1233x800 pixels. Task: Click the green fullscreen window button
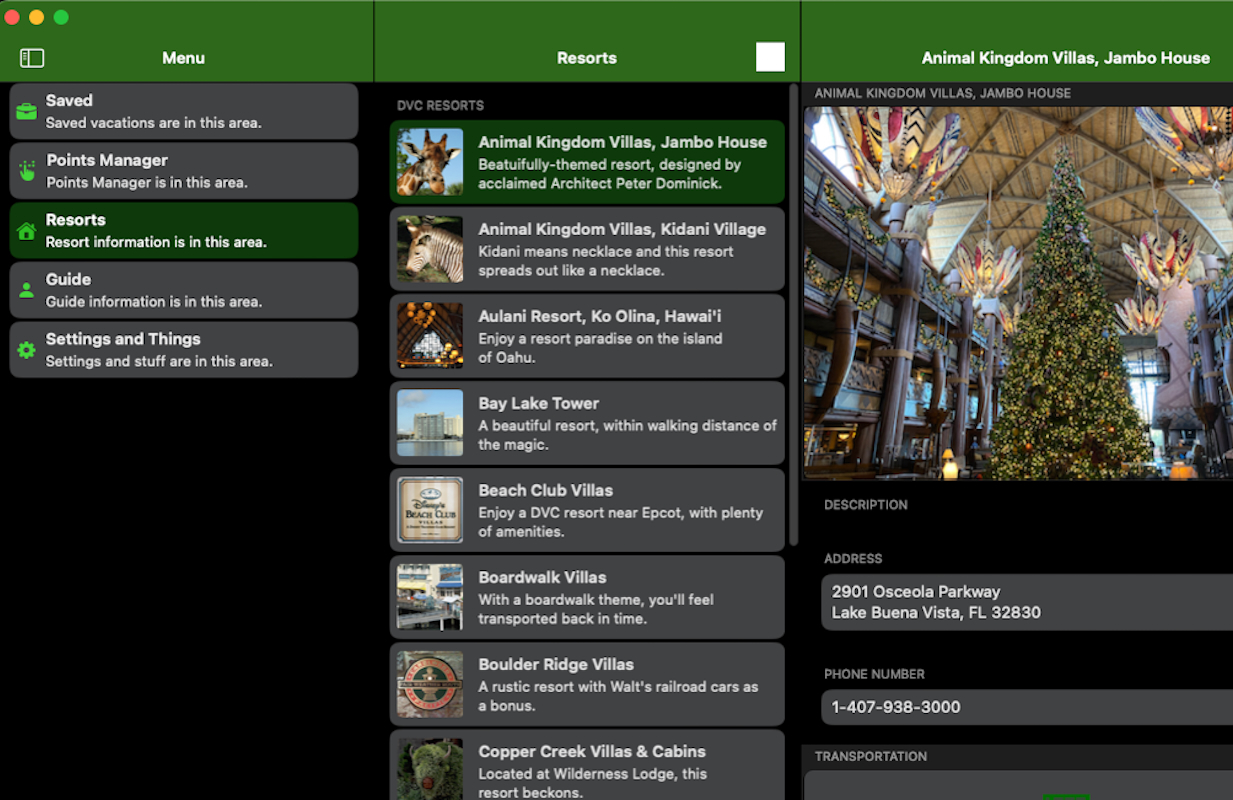click(61, 17)
